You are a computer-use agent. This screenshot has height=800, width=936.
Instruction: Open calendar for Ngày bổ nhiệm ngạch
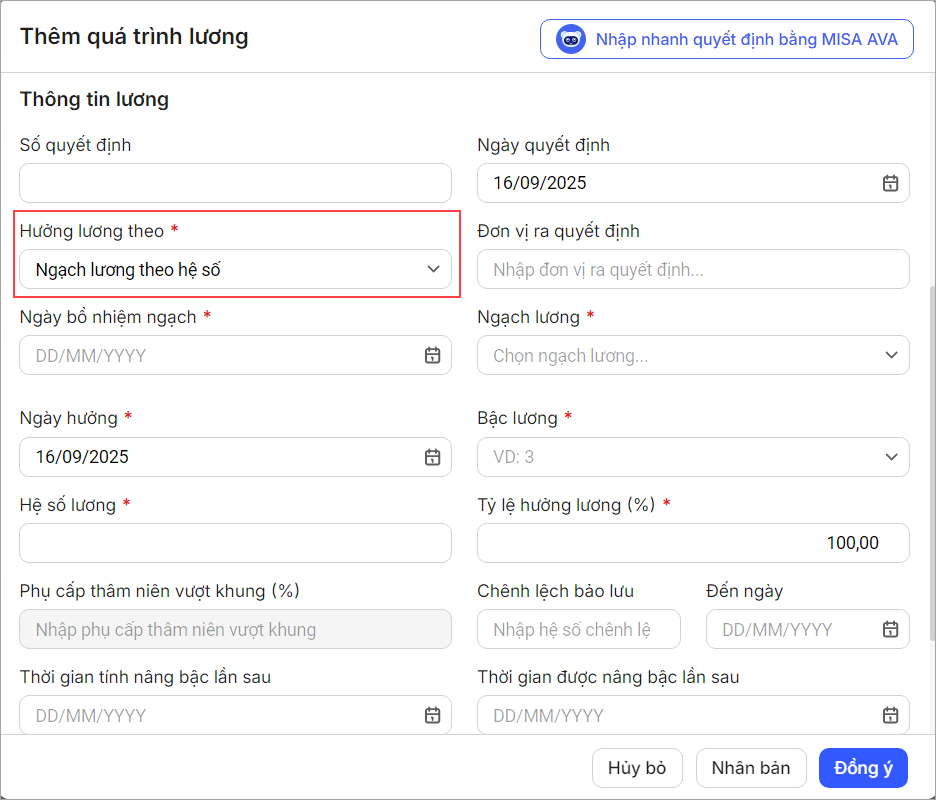pos(432,355)
